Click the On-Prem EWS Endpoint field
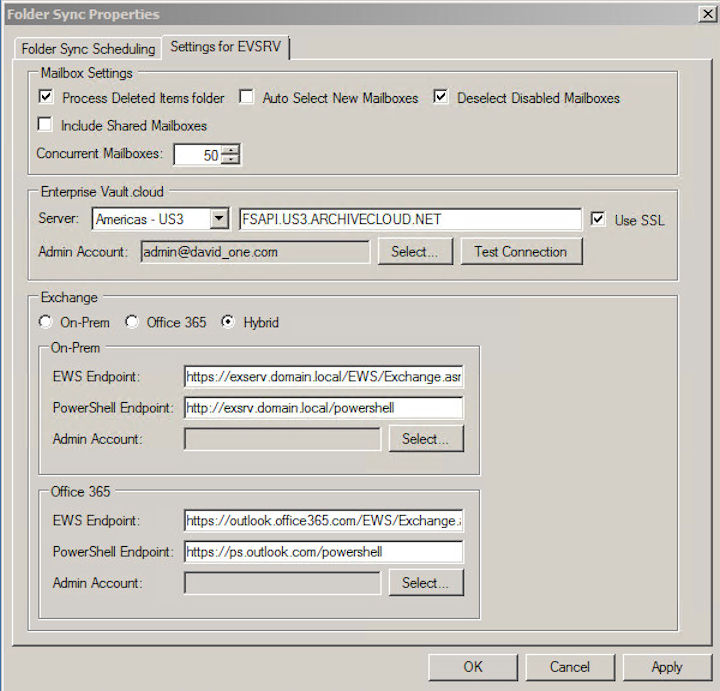 tap(323, 376)
